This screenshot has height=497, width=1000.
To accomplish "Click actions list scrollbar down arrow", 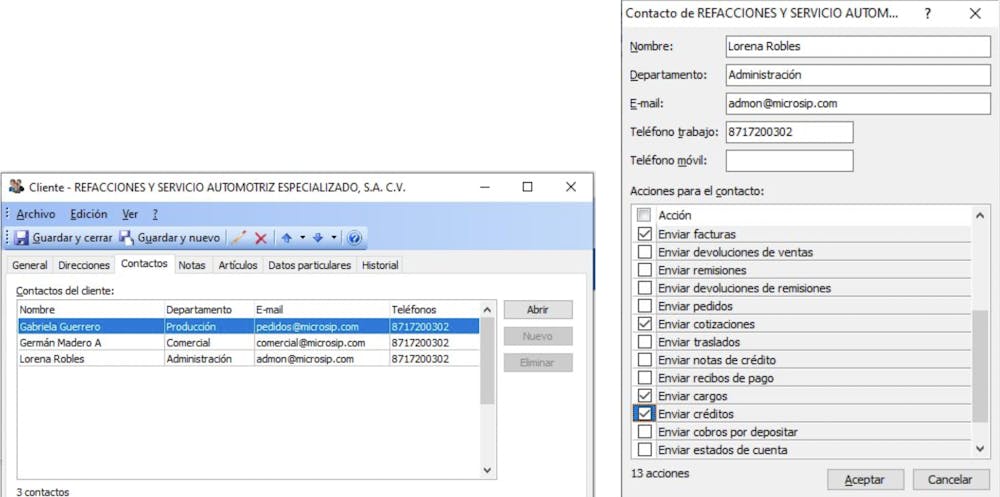I will tap(980, 449).
